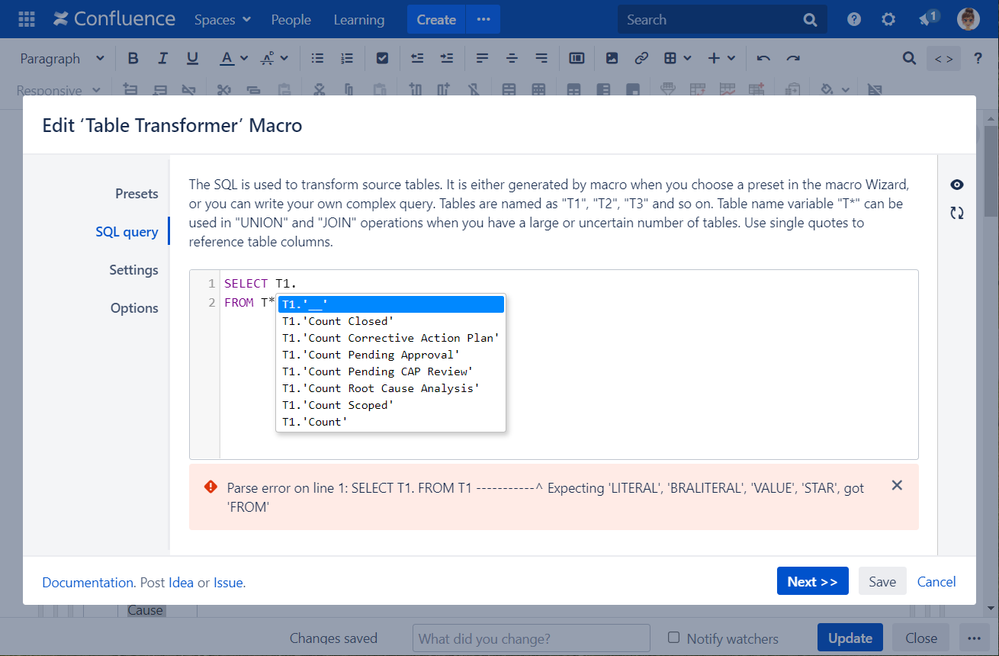
Task: Click the outdent icon
Action: (x=417, y=59)
